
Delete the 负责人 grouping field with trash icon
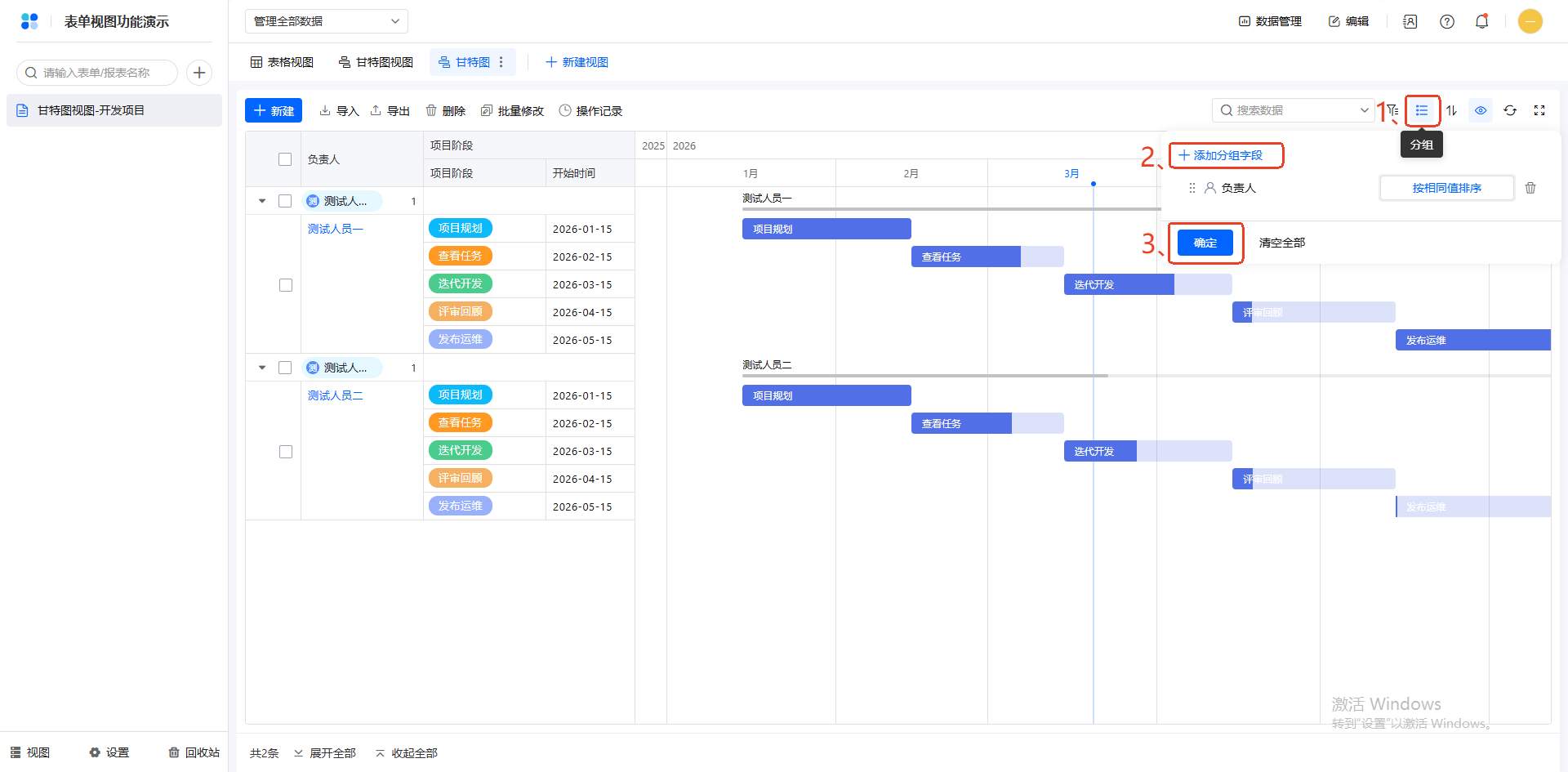coord(1530,188)
